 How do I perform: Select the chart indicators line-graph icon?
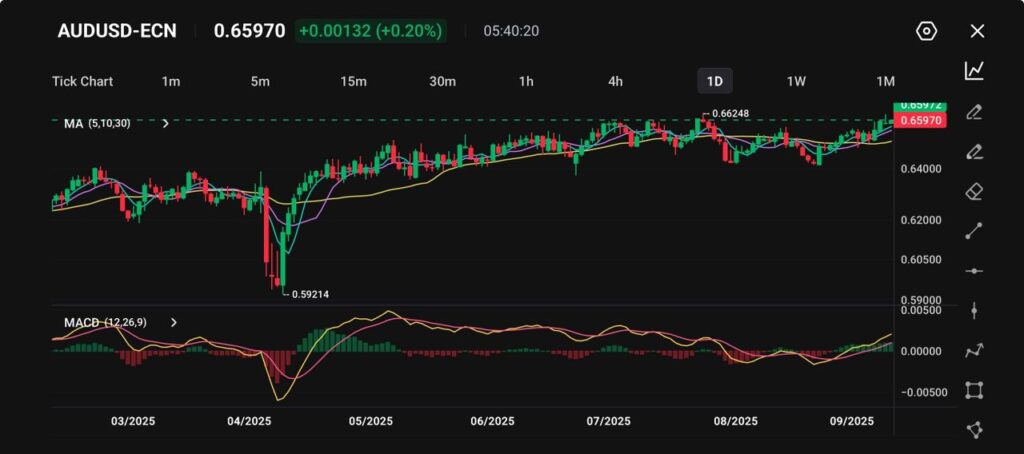click(974, 71)
